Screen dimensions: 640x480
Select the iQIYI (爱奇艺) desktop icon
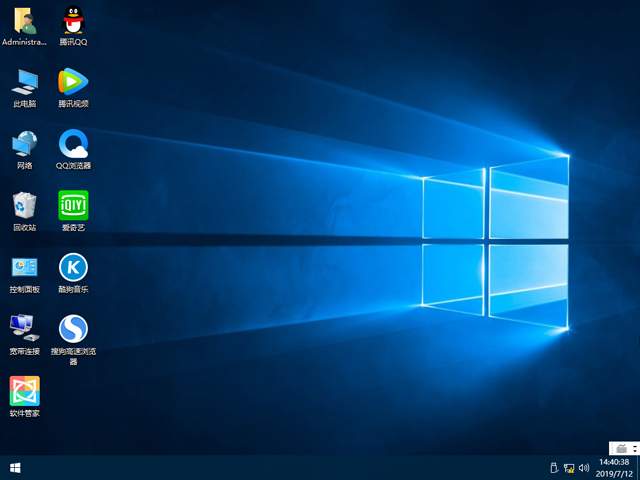[72, 205]
